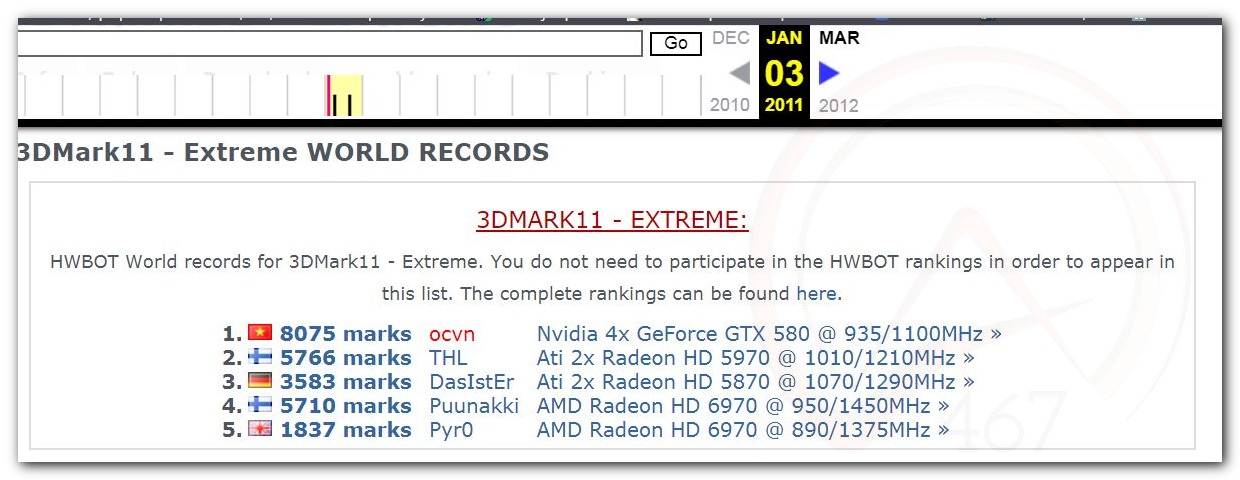Open 8075 marks score link
The width and height of the screenshot is (1240, 480).
click(x=345, y=334)
